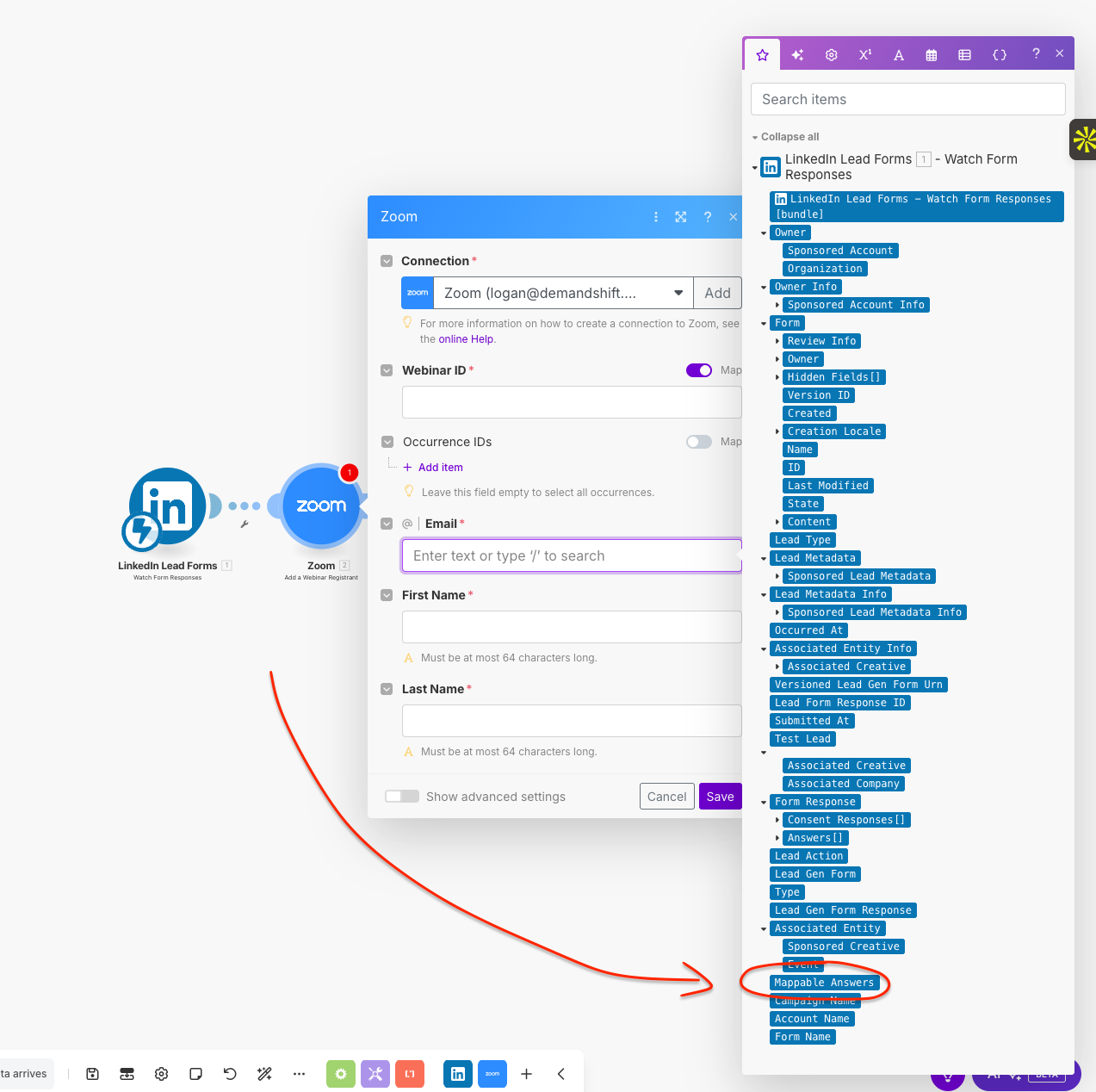Toggle the Occurrence IDs Map switch
This screenshot has height=1092, width=1096.
coord(699,442)
